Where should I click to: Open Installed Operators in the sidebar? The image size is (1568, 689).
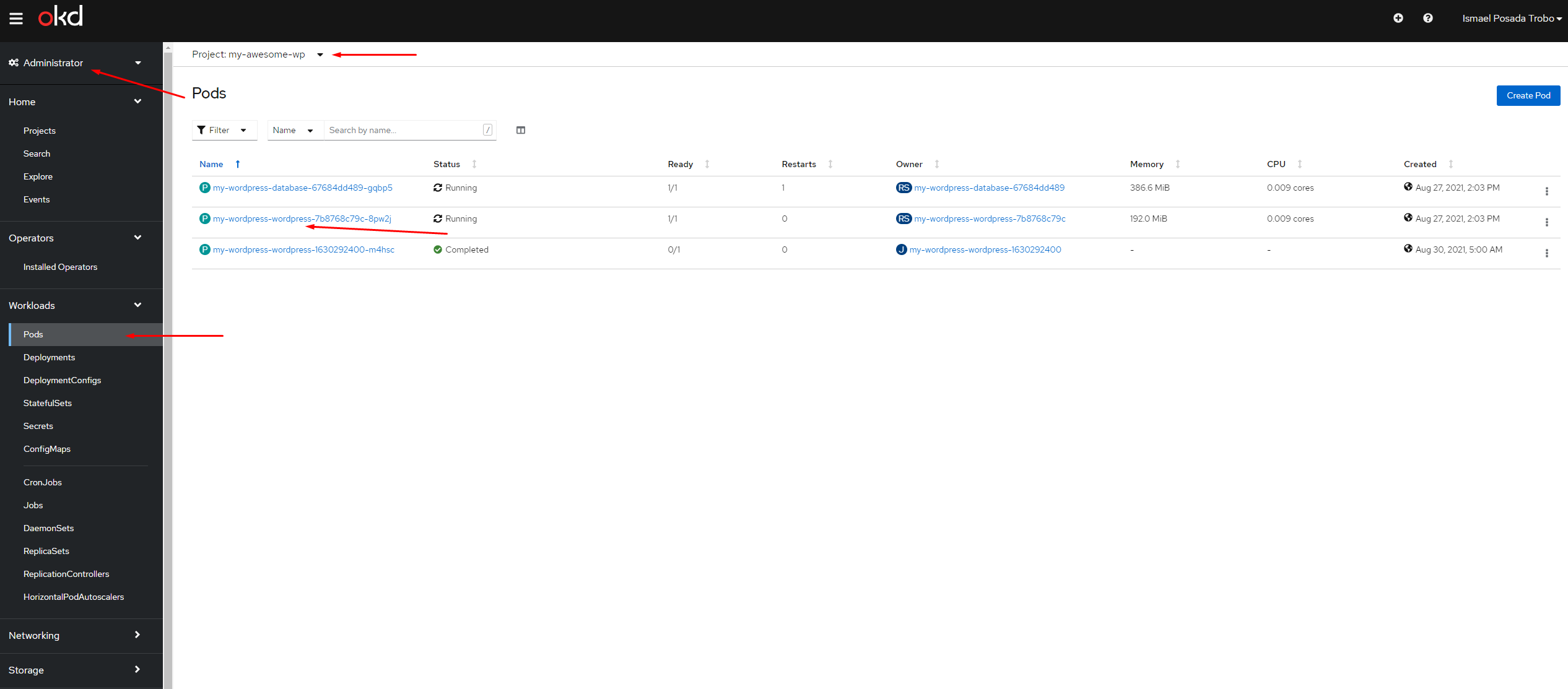click(60, 267)
